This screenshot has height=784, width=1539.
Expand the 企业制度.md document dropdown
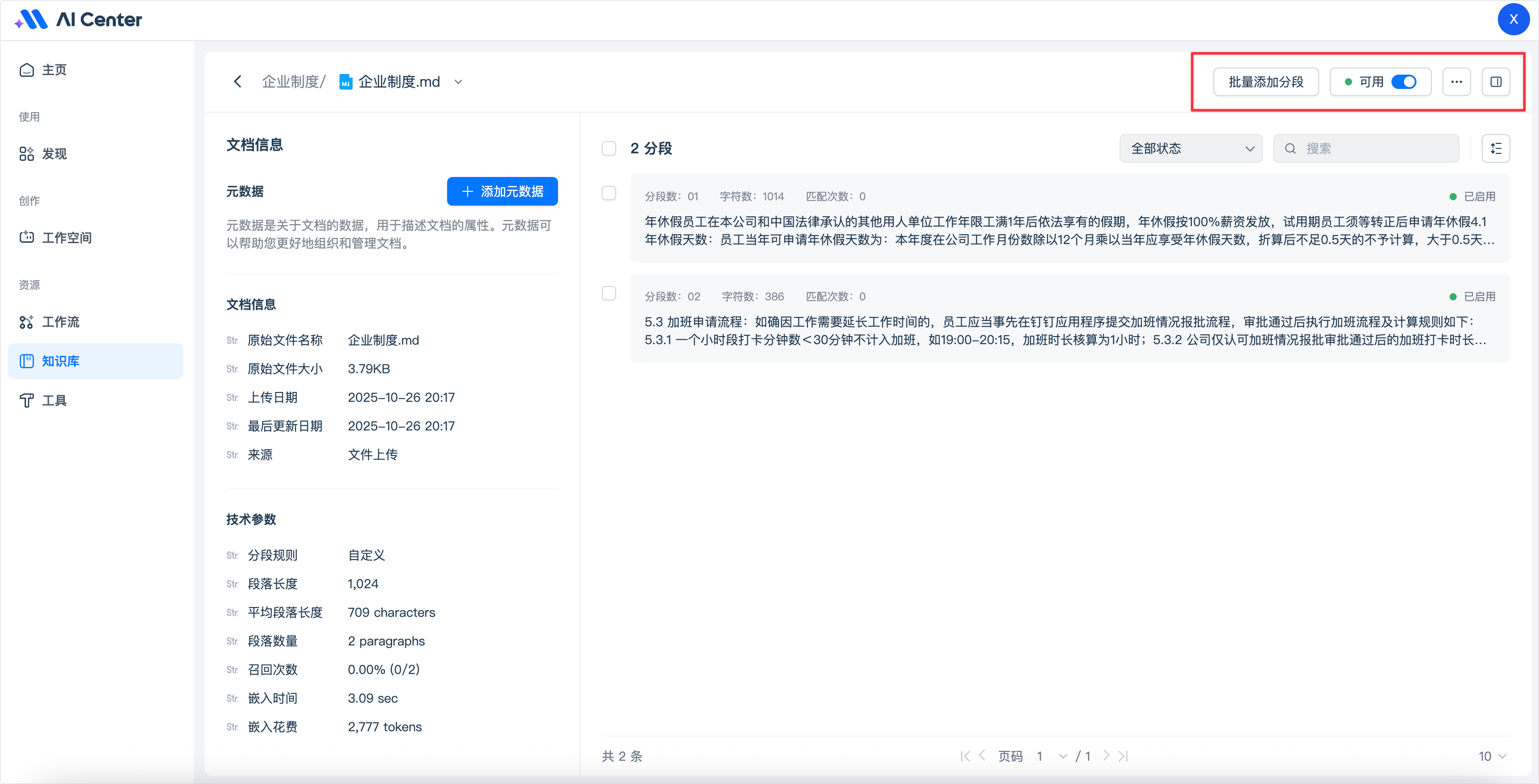[458, 82]
